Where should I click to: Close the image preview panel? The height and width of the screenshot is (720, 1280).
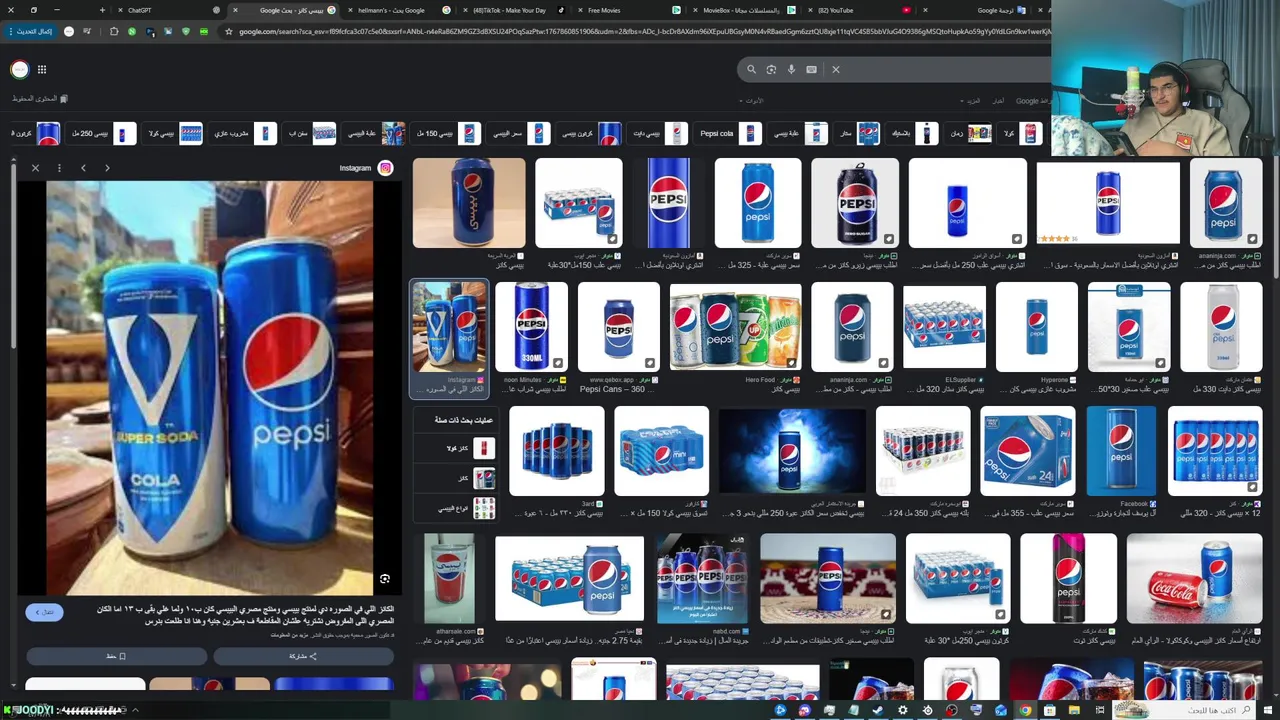[x=35, y=168]
